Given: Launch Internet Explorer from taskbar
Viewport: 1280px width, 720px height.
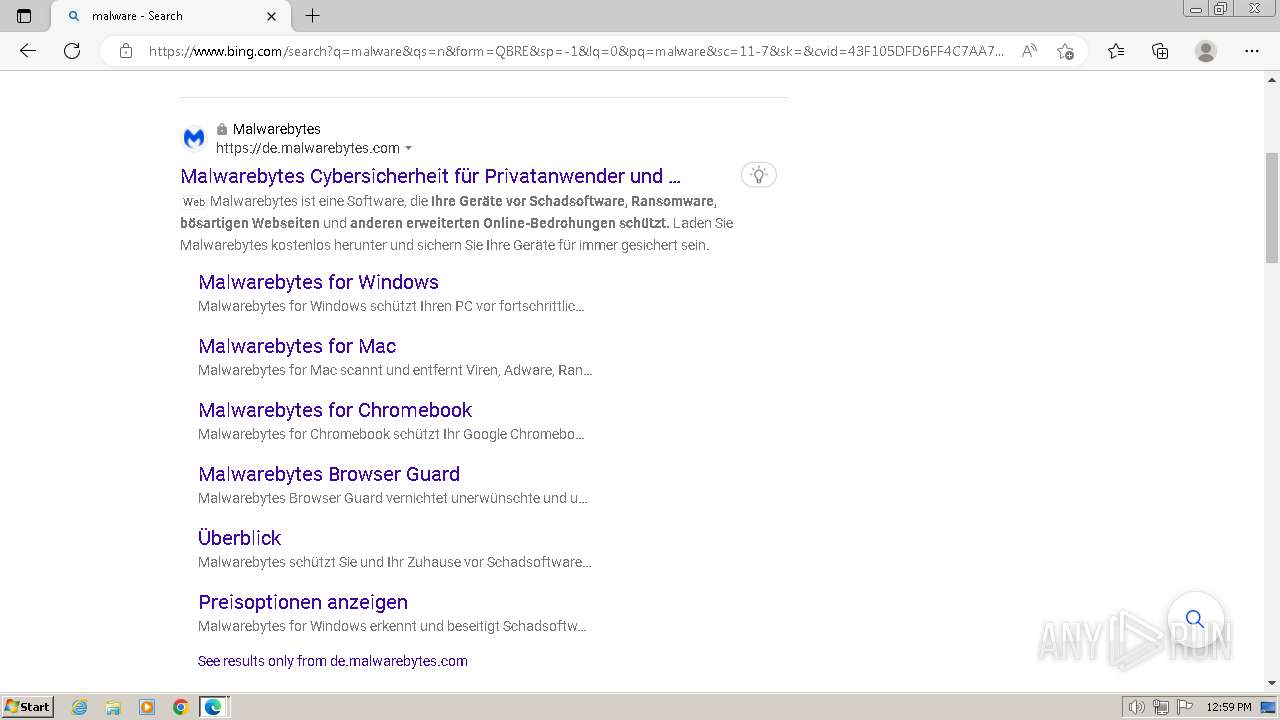Looking at the screenshot, I should [x=80, y=707].
